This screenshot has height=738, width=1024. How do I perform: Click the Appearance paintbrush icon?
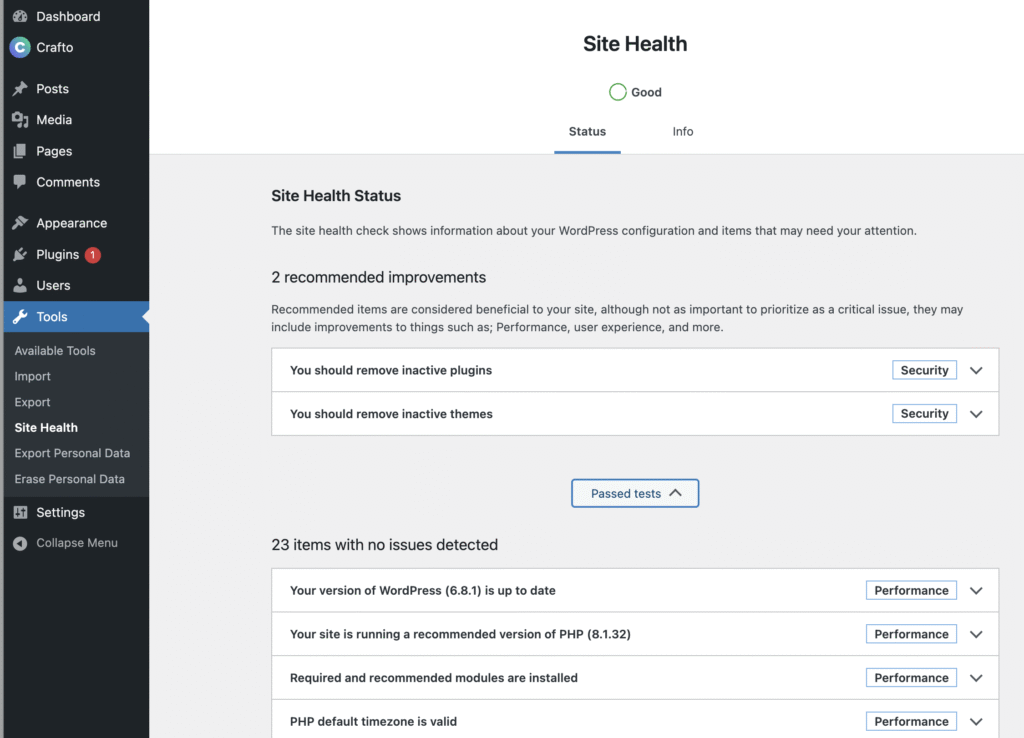[20, 223]
